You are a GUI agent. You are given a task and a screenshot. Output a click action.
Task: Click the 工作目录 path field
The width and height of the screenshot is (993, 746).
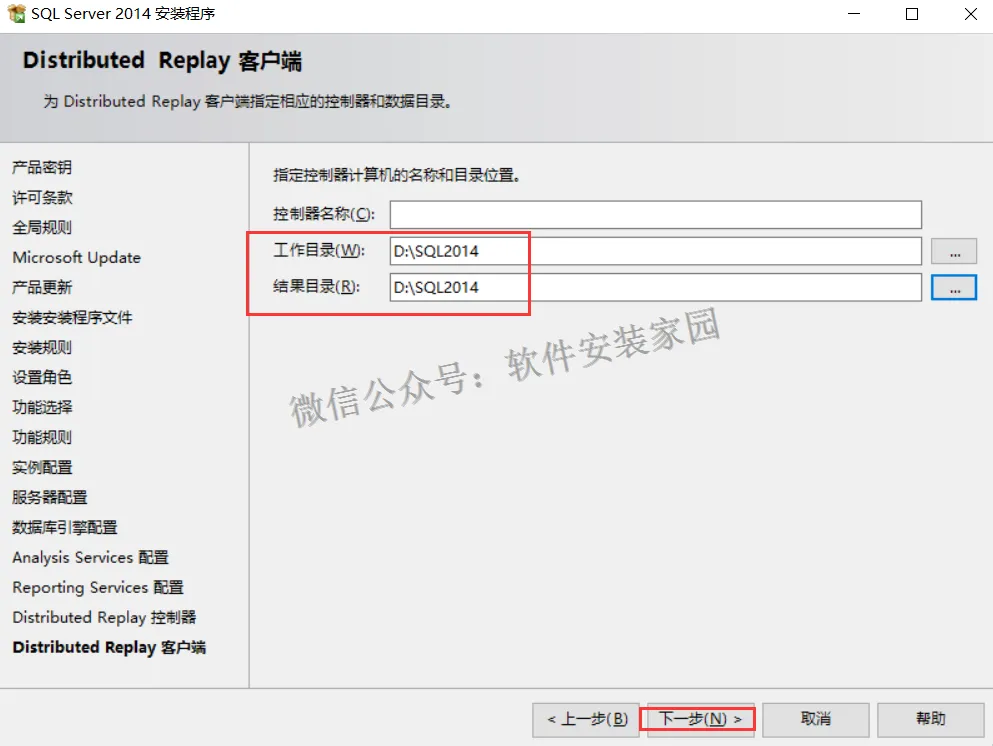[655, 251]
